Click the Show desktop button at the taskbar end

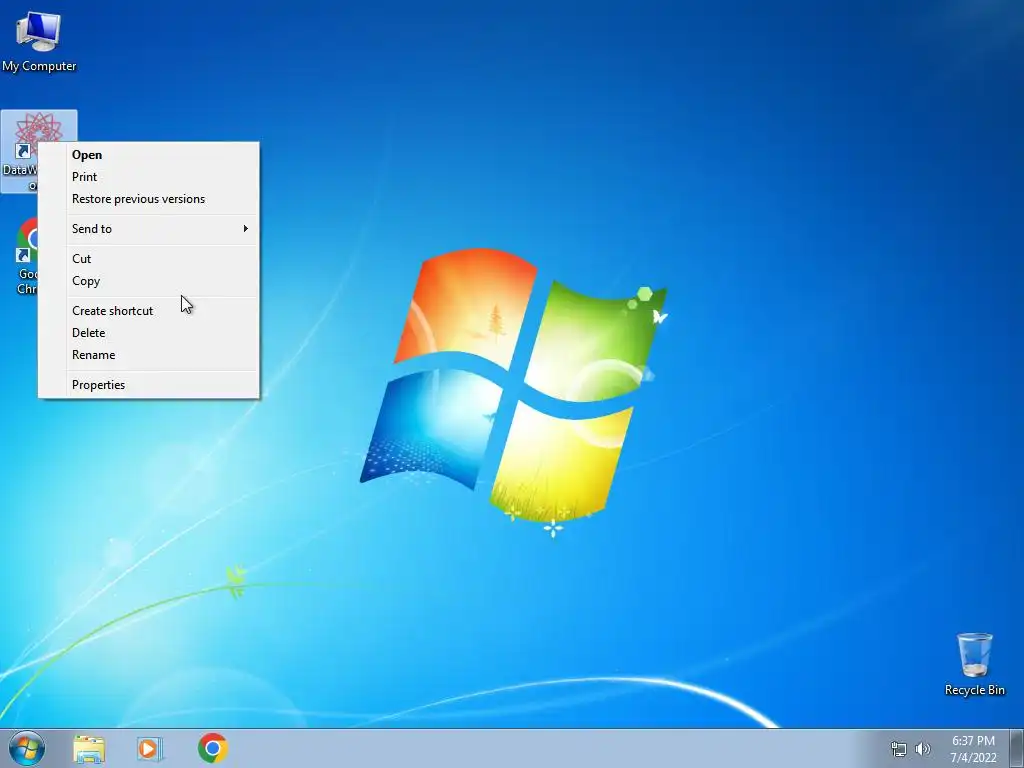(1017, 748)
